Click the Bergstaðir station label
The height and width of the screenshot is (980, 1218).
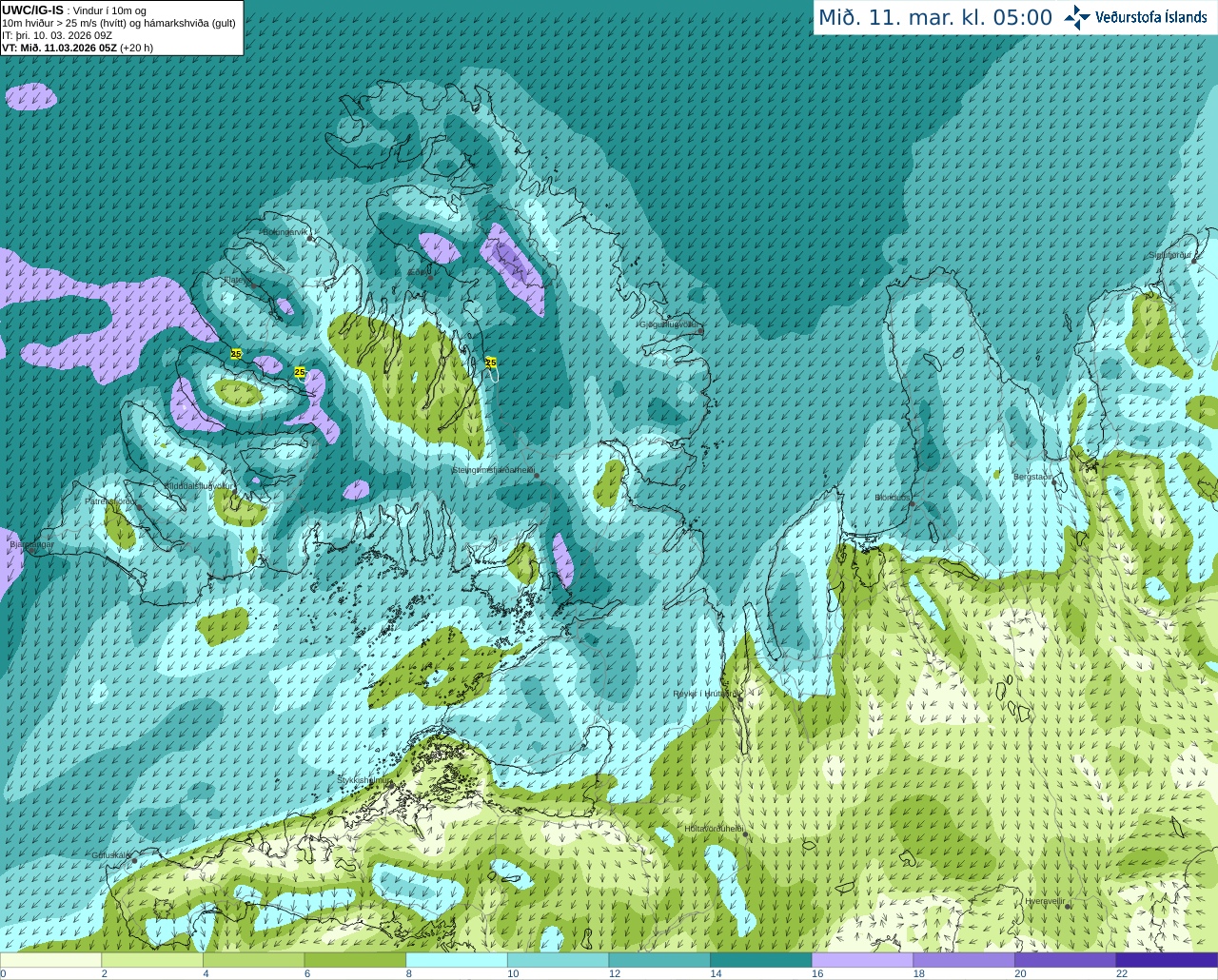(x=1033, y=477)
